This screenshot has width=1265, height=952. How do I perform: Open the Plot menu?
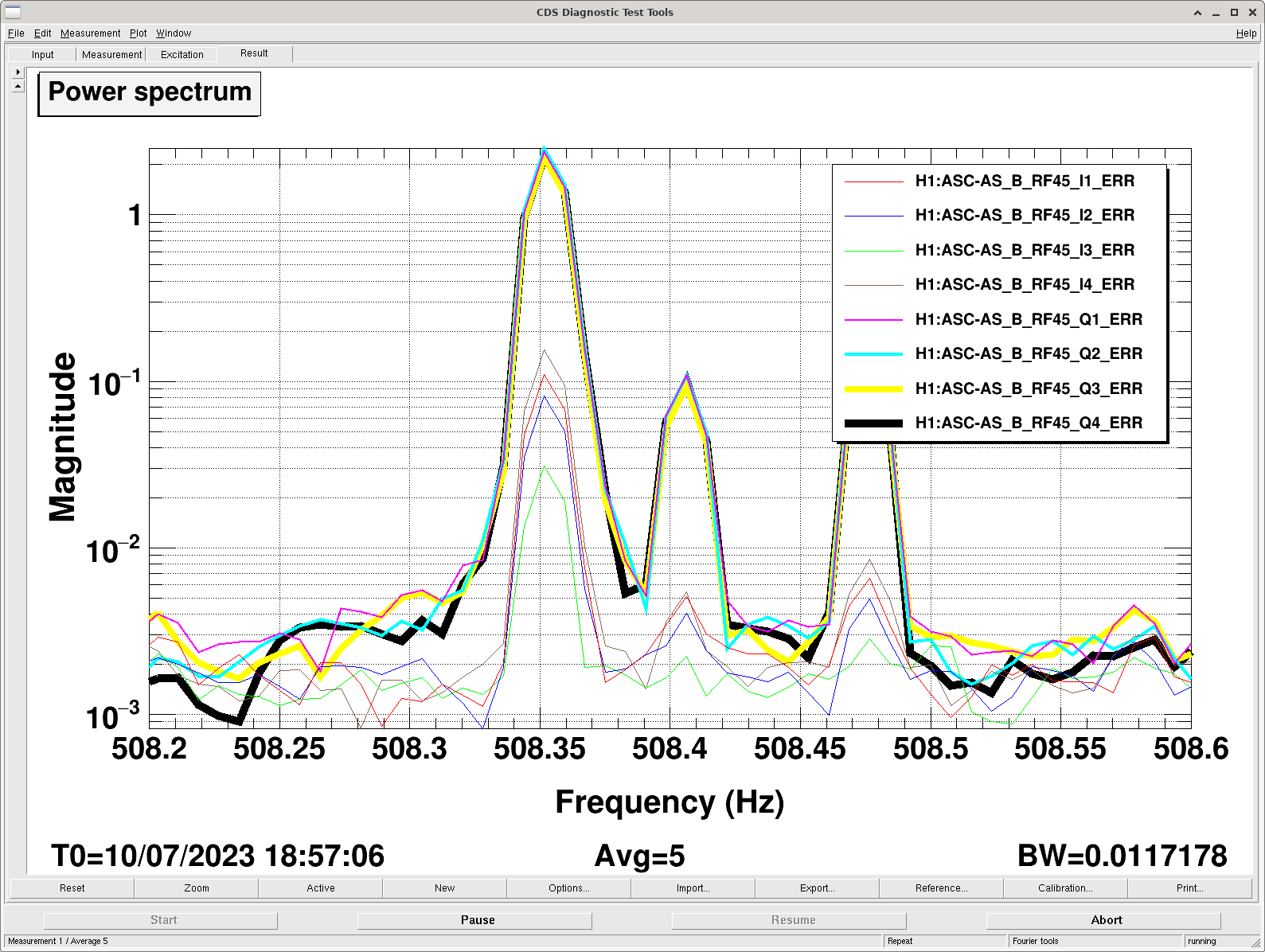click(138, 33)
